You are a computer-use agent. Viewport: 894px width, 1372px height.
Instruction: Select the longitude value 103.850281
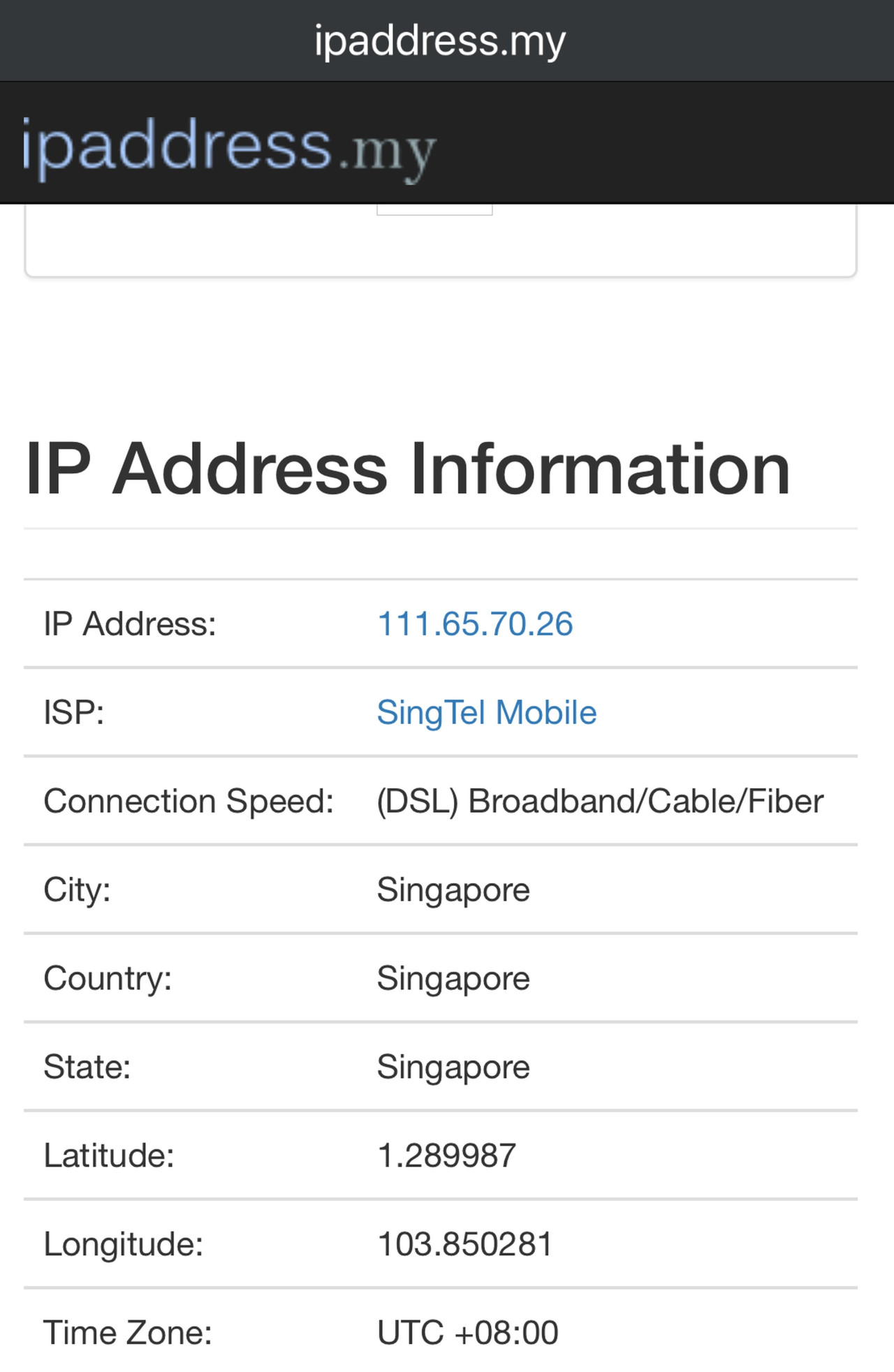coord(465,1244)
